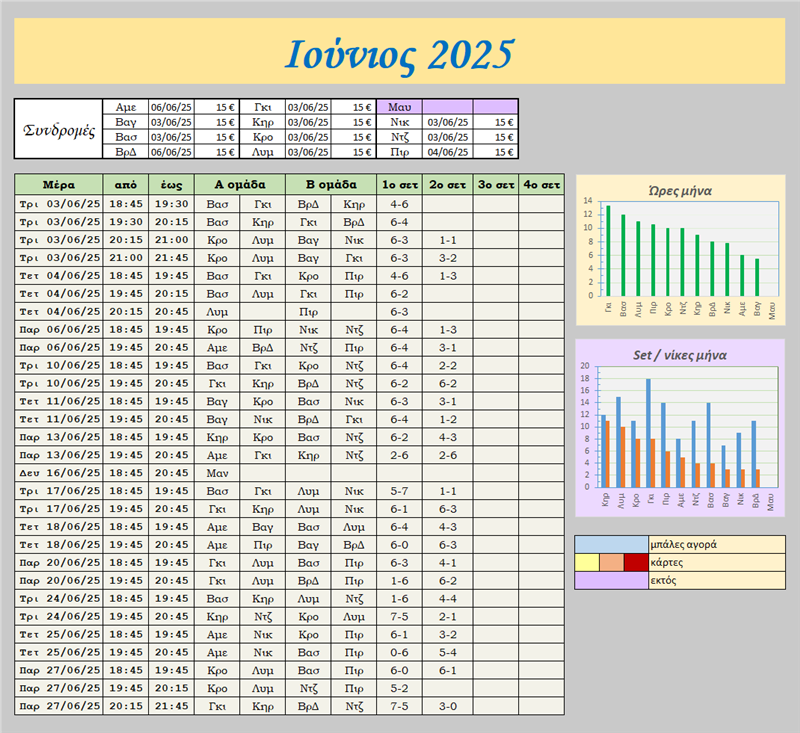Select the '0-6' first set score

399,652
